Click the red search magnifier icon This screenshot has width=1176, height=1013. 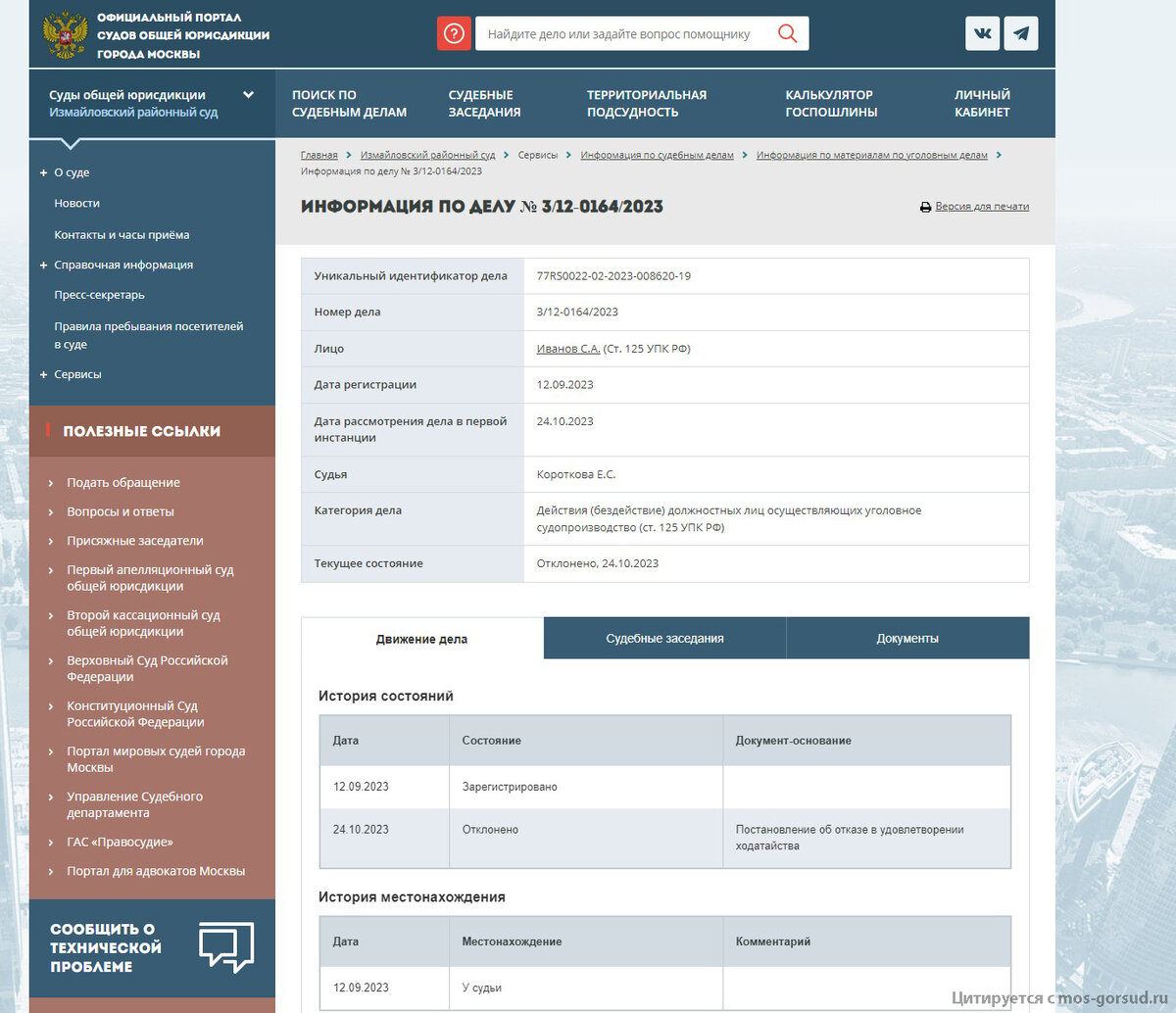787,32
